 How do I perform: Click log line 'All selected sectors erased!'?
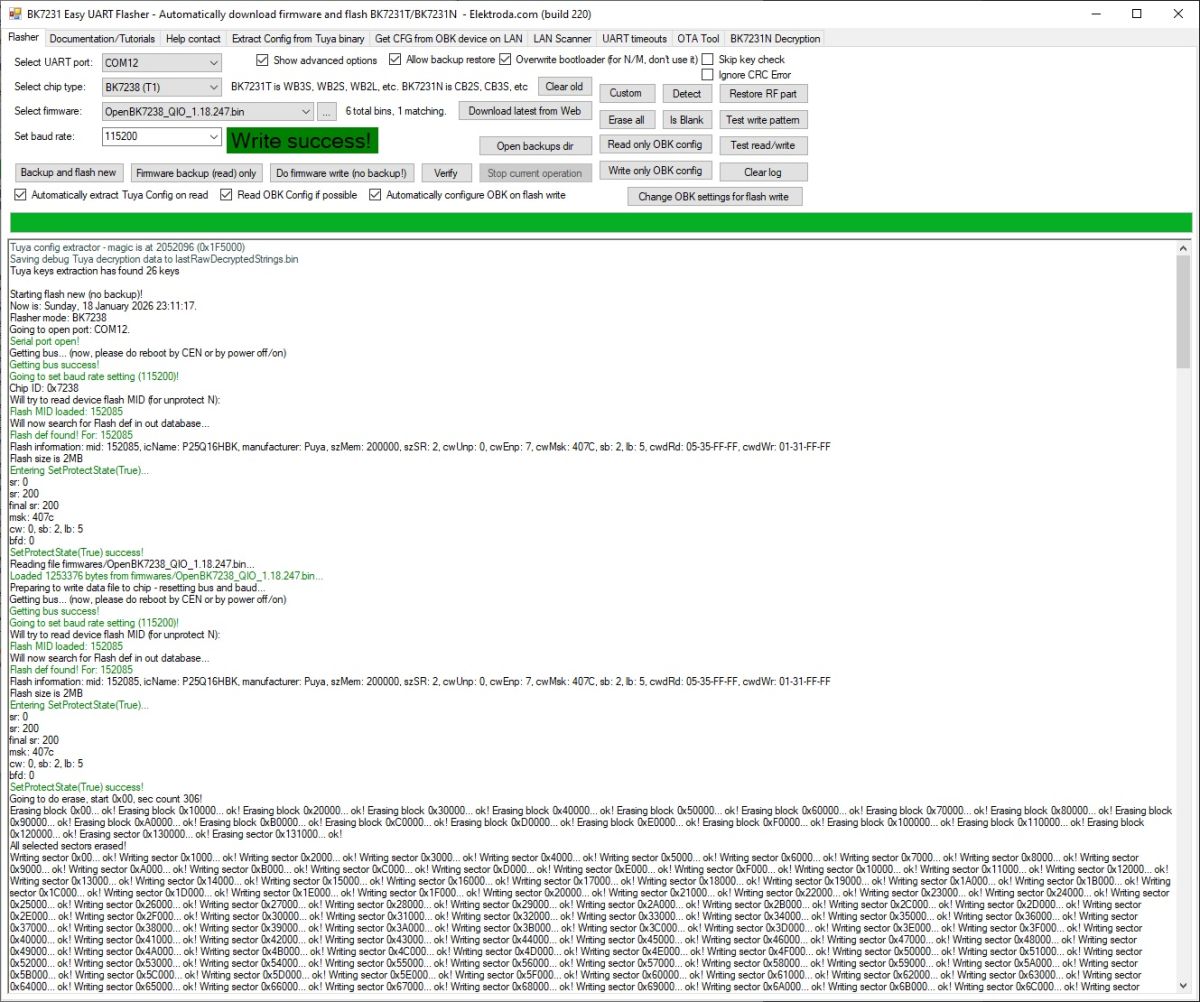click(69, 846)
